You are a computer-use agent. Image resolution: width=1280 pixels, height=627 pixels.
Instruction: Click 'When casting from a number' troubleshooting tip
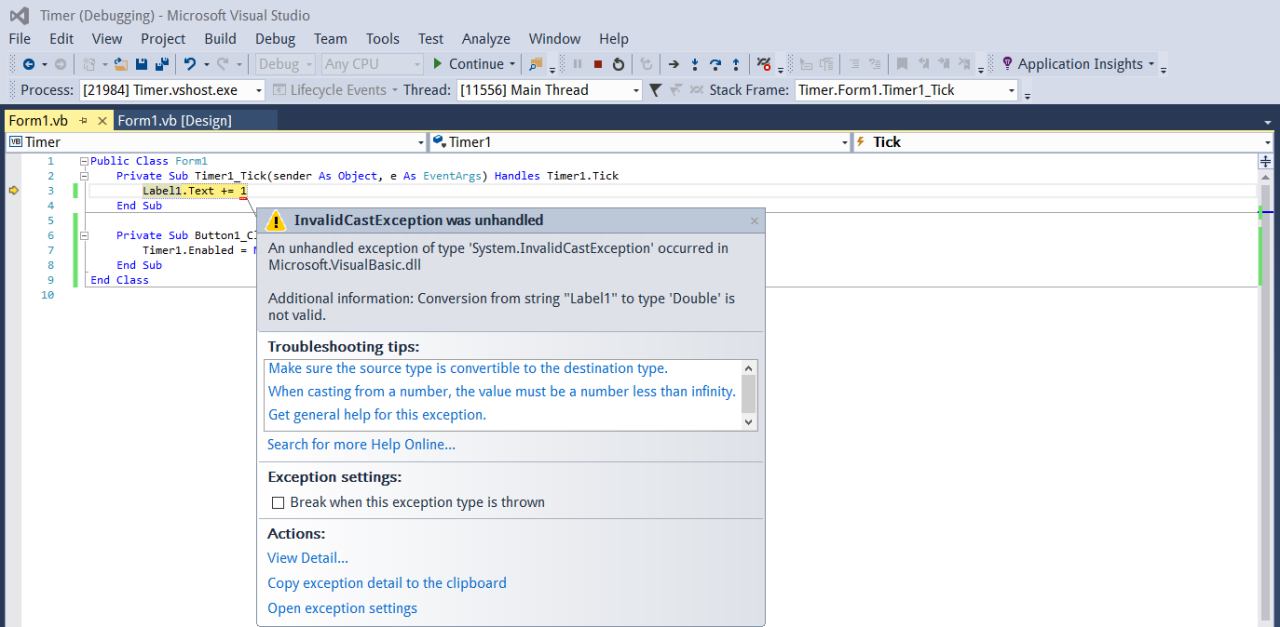502,391
